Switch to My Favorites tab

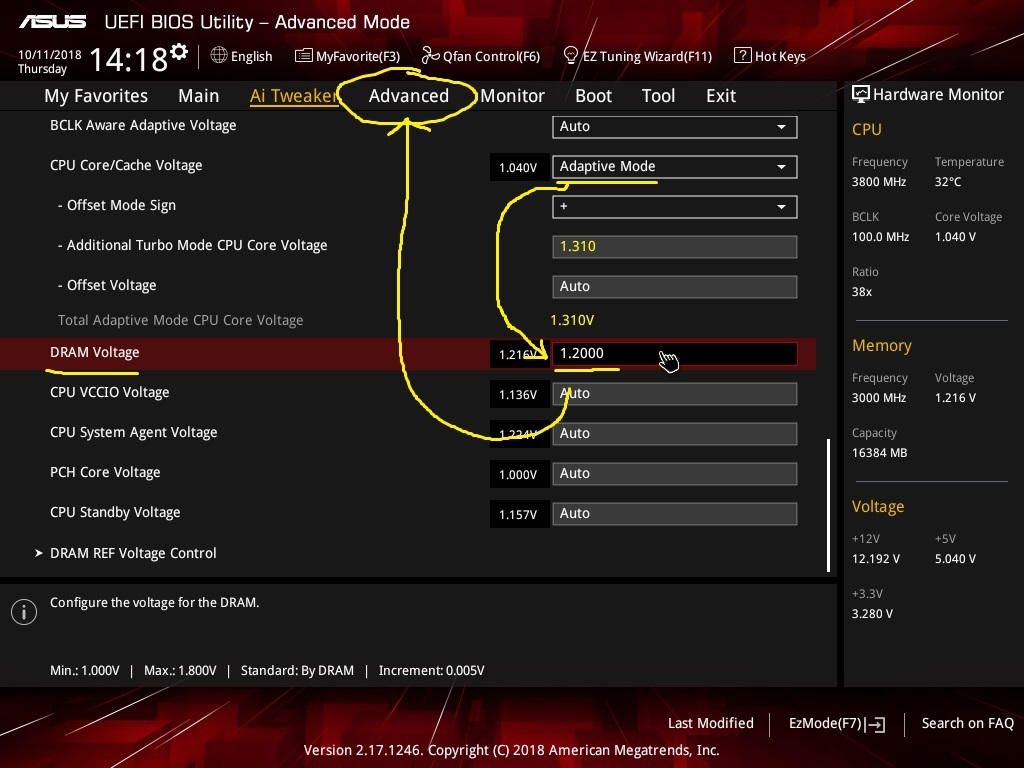click(96, 96)
